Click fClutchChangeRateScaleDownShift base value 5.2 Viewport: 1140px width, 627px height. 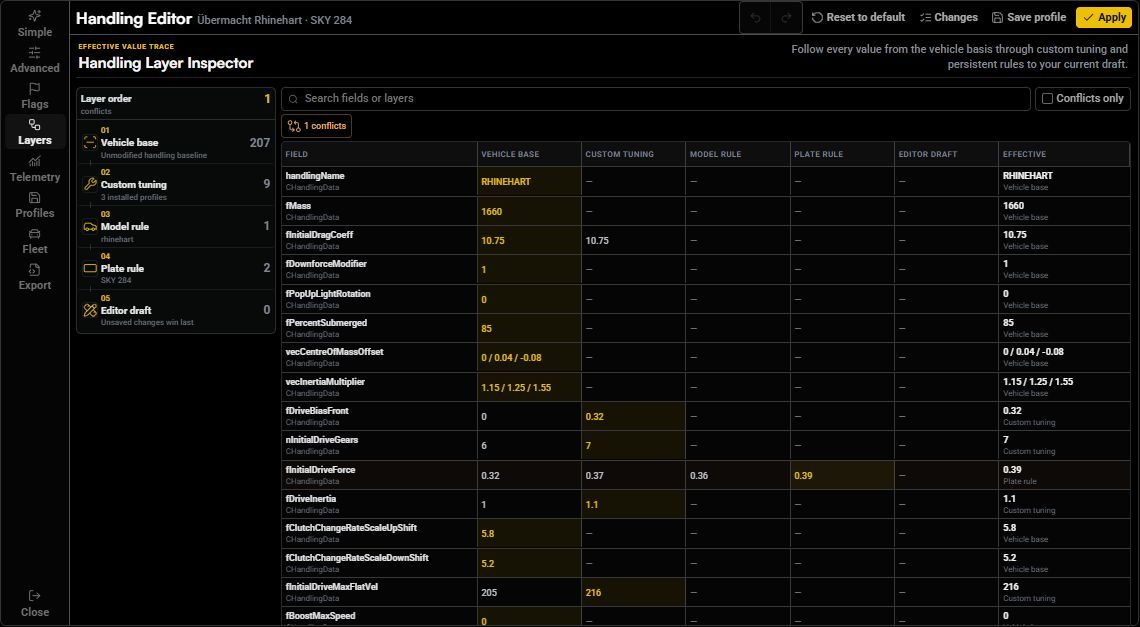coord(488,564)
